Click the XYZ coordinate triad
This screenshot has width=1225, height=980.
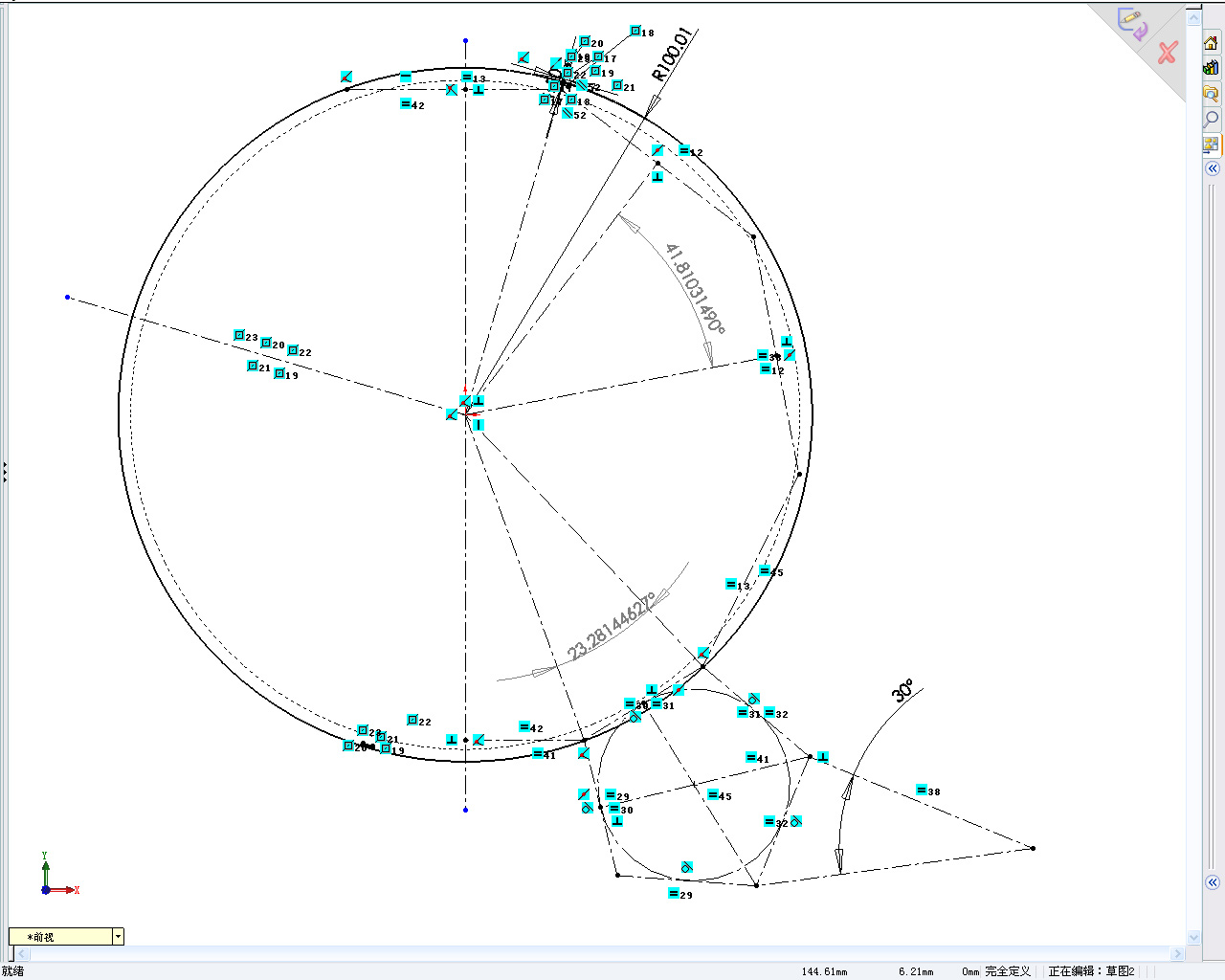57,875
